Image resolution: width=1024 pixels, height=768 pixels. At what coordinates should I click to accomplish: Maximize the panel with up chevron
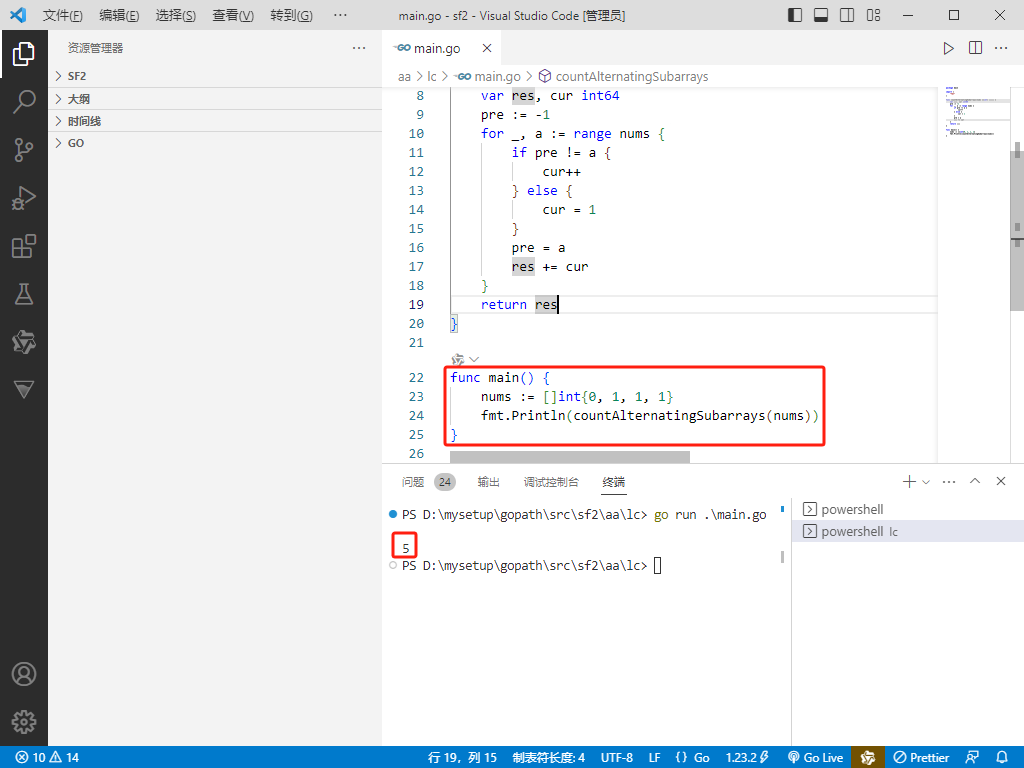click(975, 481)
